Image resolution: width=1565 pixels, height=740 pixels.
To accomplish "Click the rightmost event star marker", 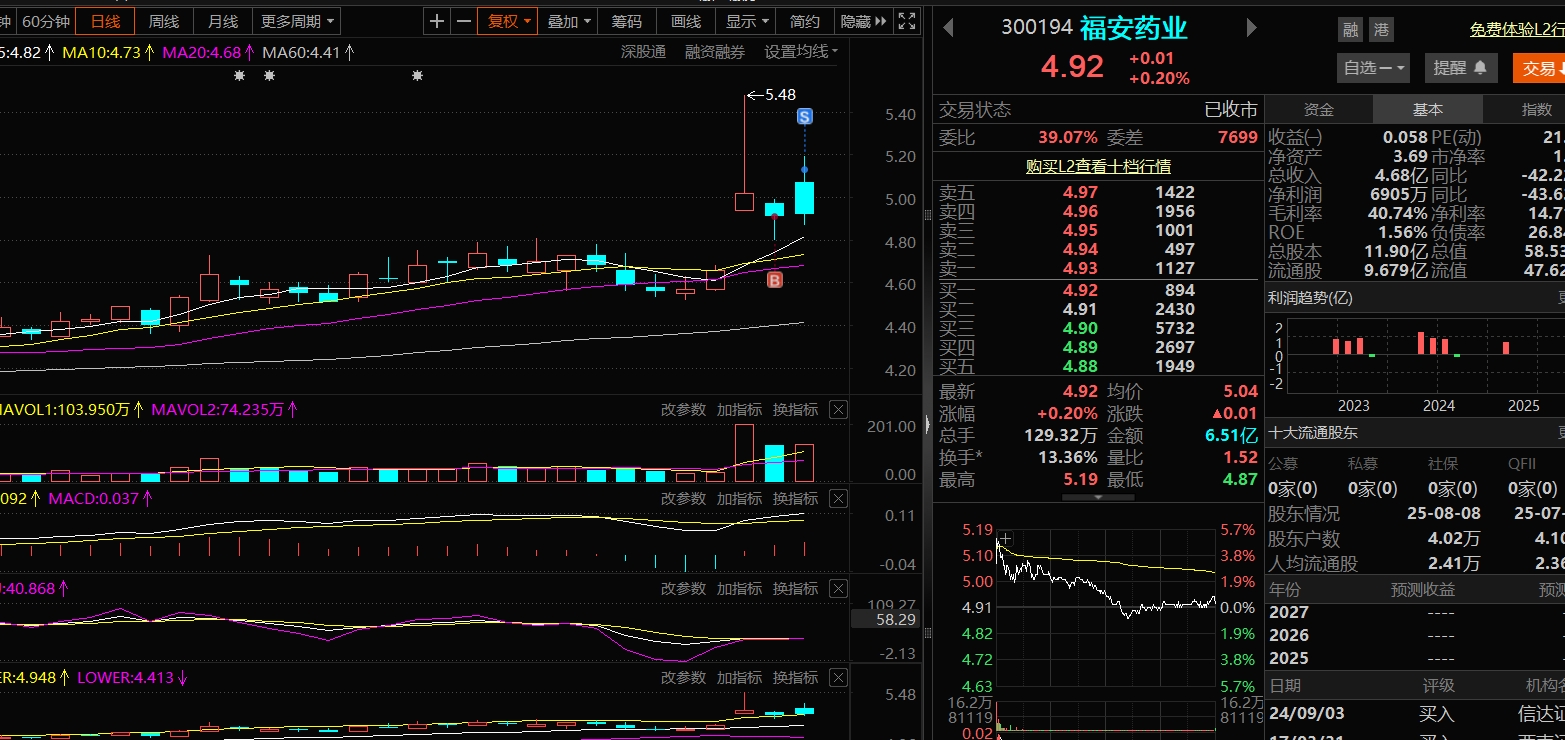I will point(417,76).
